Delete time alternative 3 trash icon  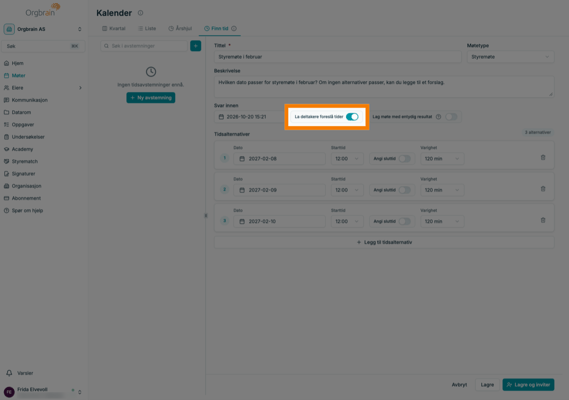coord(543,220)
